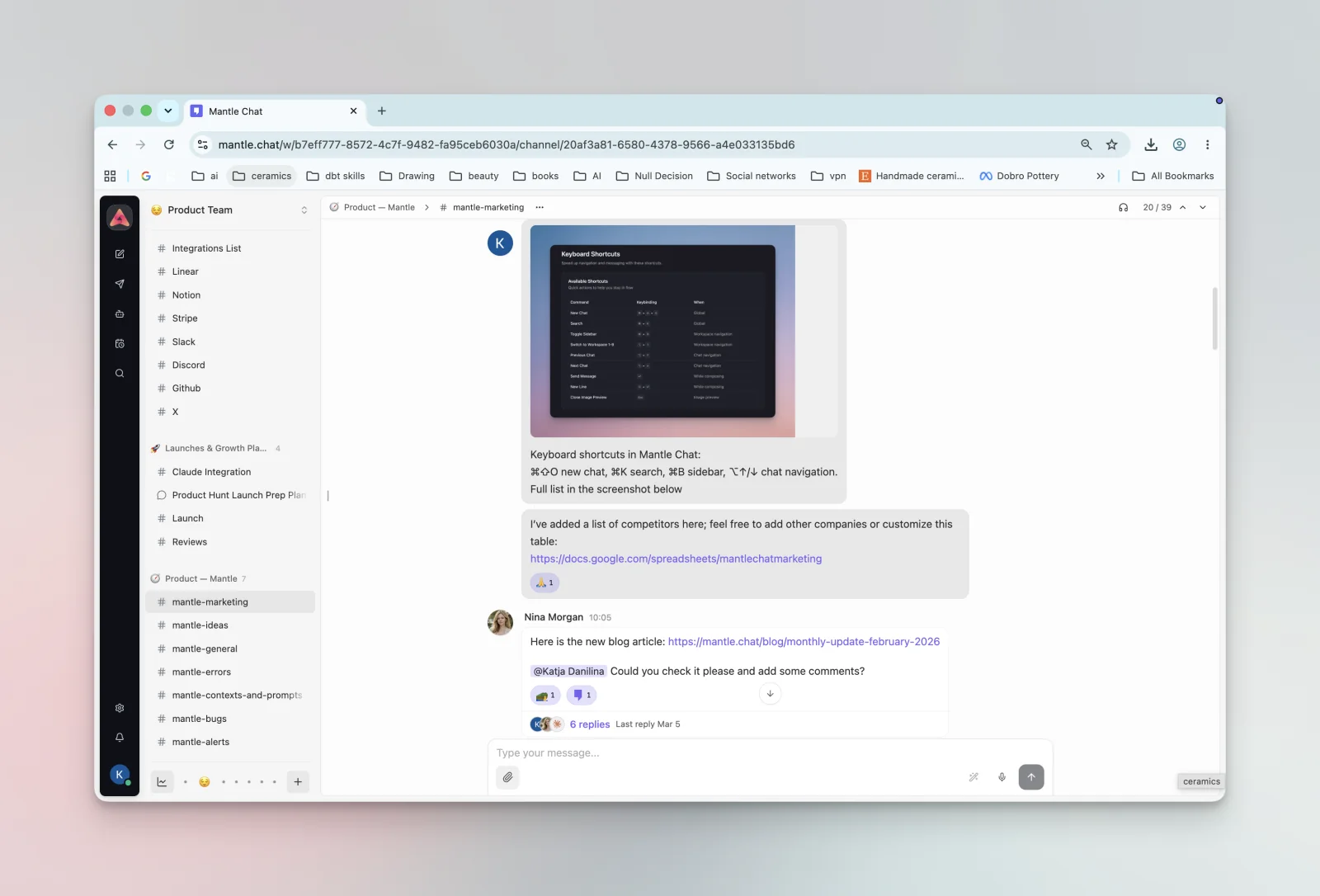Click the K user avatar at bottom
The image size is (1320, 896).
120,775
